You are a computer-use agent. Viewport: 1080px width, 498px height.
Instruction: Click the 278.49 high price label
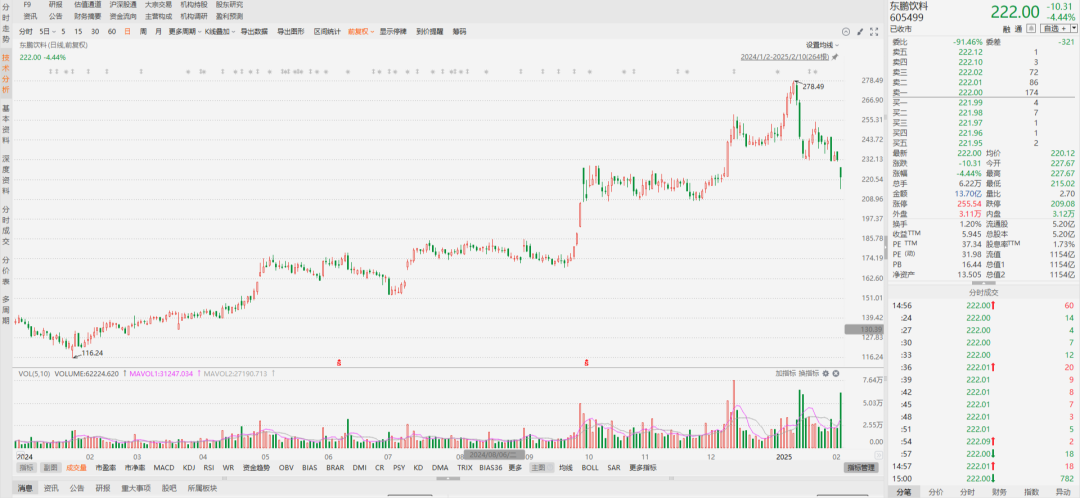813,87
